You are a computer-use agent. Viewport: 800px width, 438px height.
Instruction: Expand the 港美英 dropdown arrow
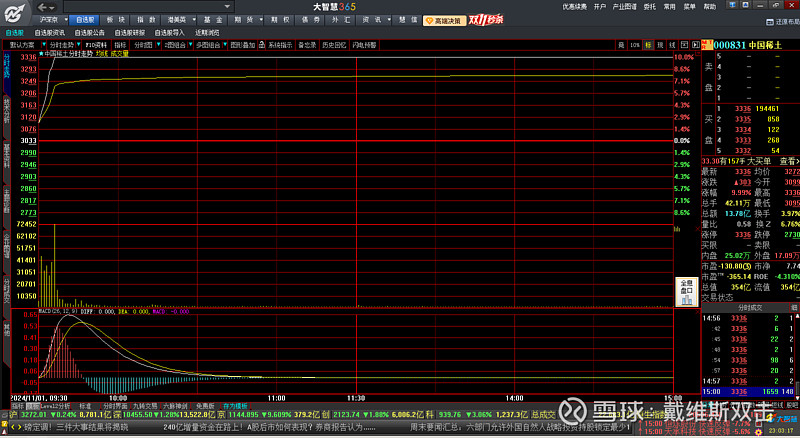(194, 20)
